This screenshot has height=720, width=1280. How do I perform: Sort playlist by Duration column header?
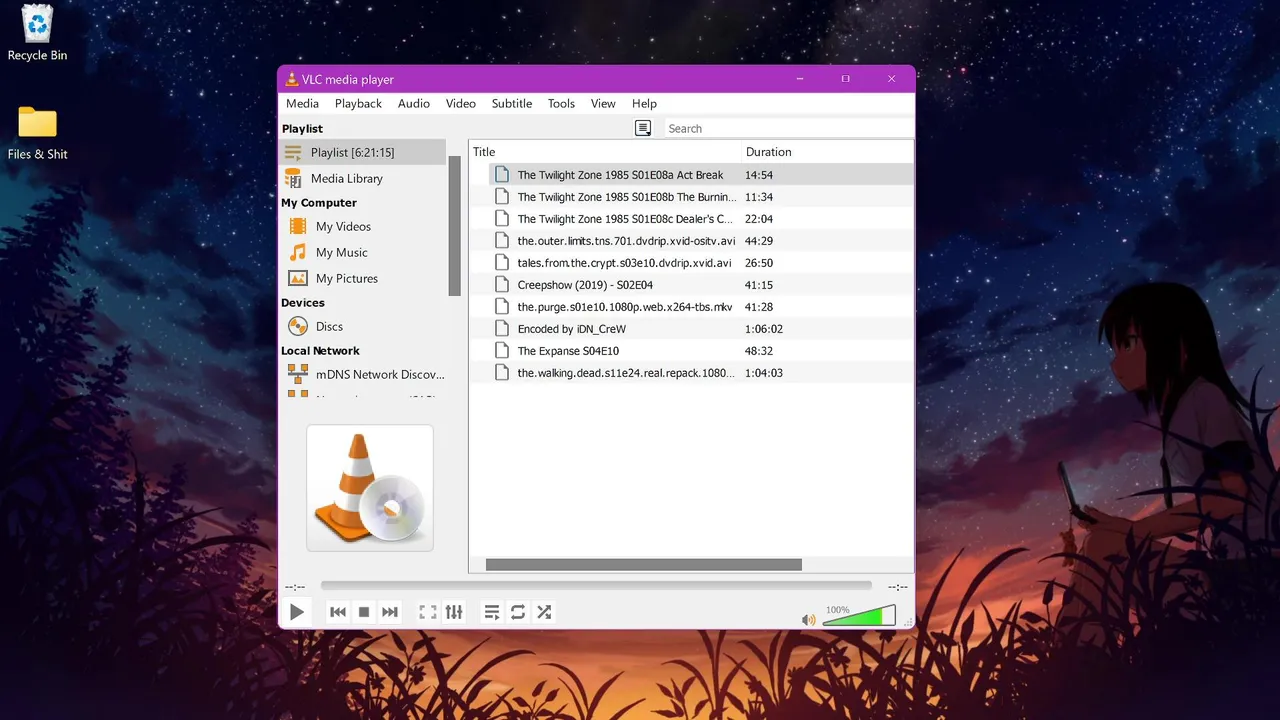pos(827,152)
